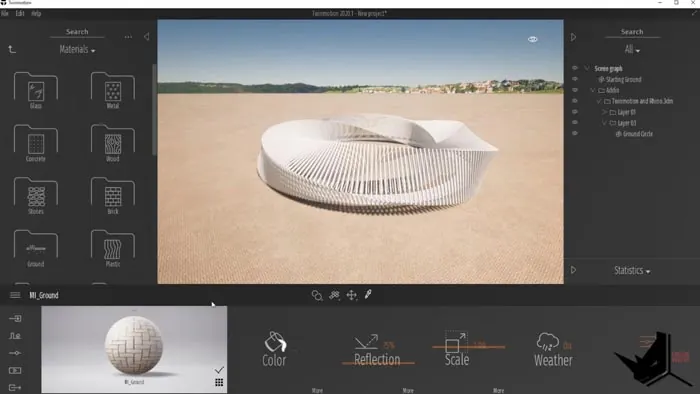Open the Plastic materials folder
Image resolution: width=700 pixels, height=394 pixels.
click(x=112, y=249)
